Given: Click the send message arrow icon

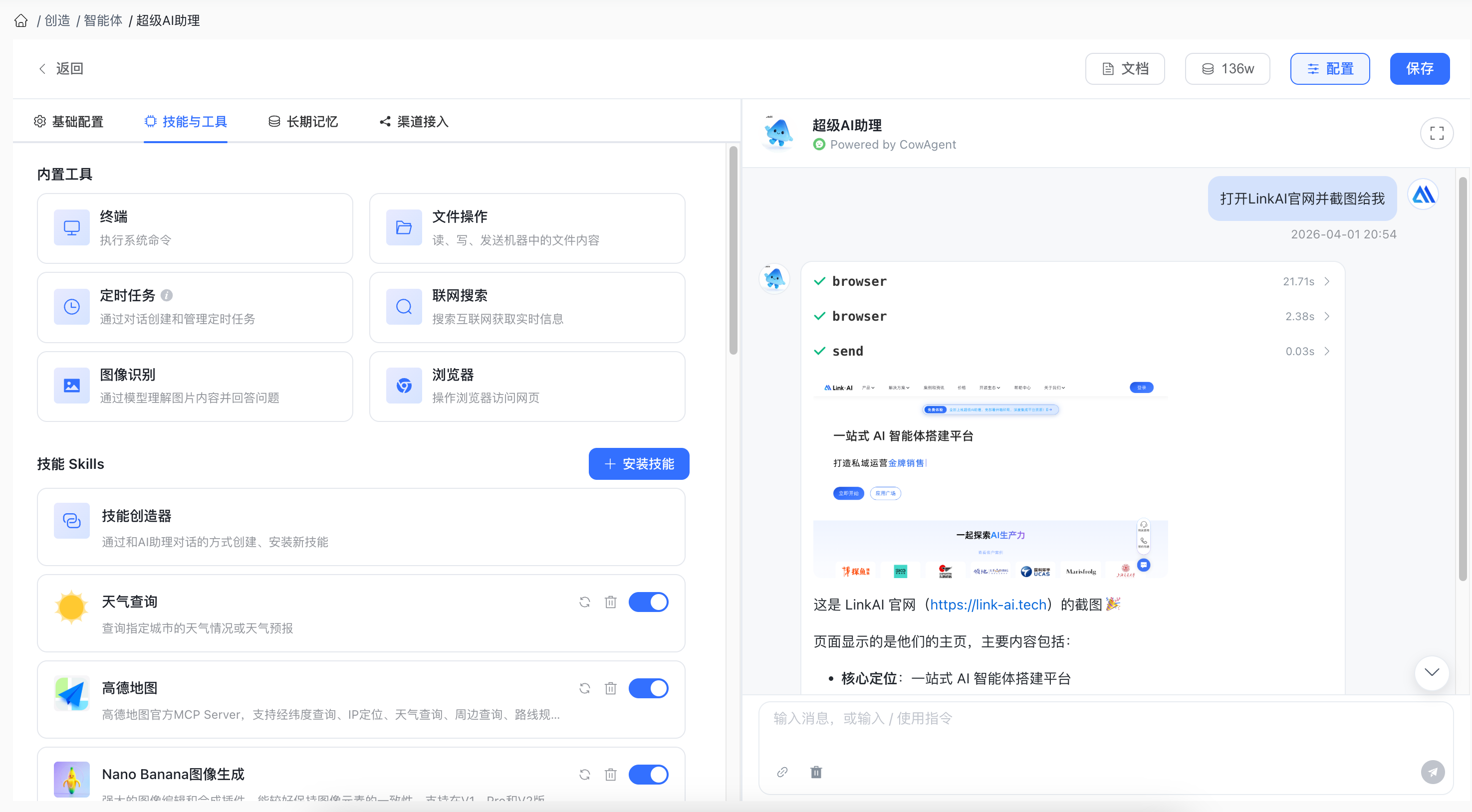Looking at the screenshot, I should (x=1433, y=772).
